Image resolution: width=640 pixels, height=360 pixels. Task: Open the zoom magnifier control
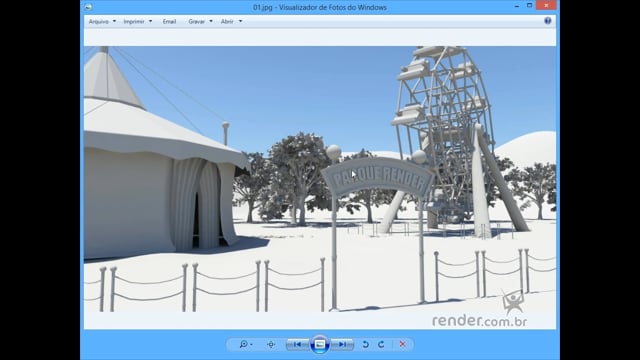click(x=246, y=344)
